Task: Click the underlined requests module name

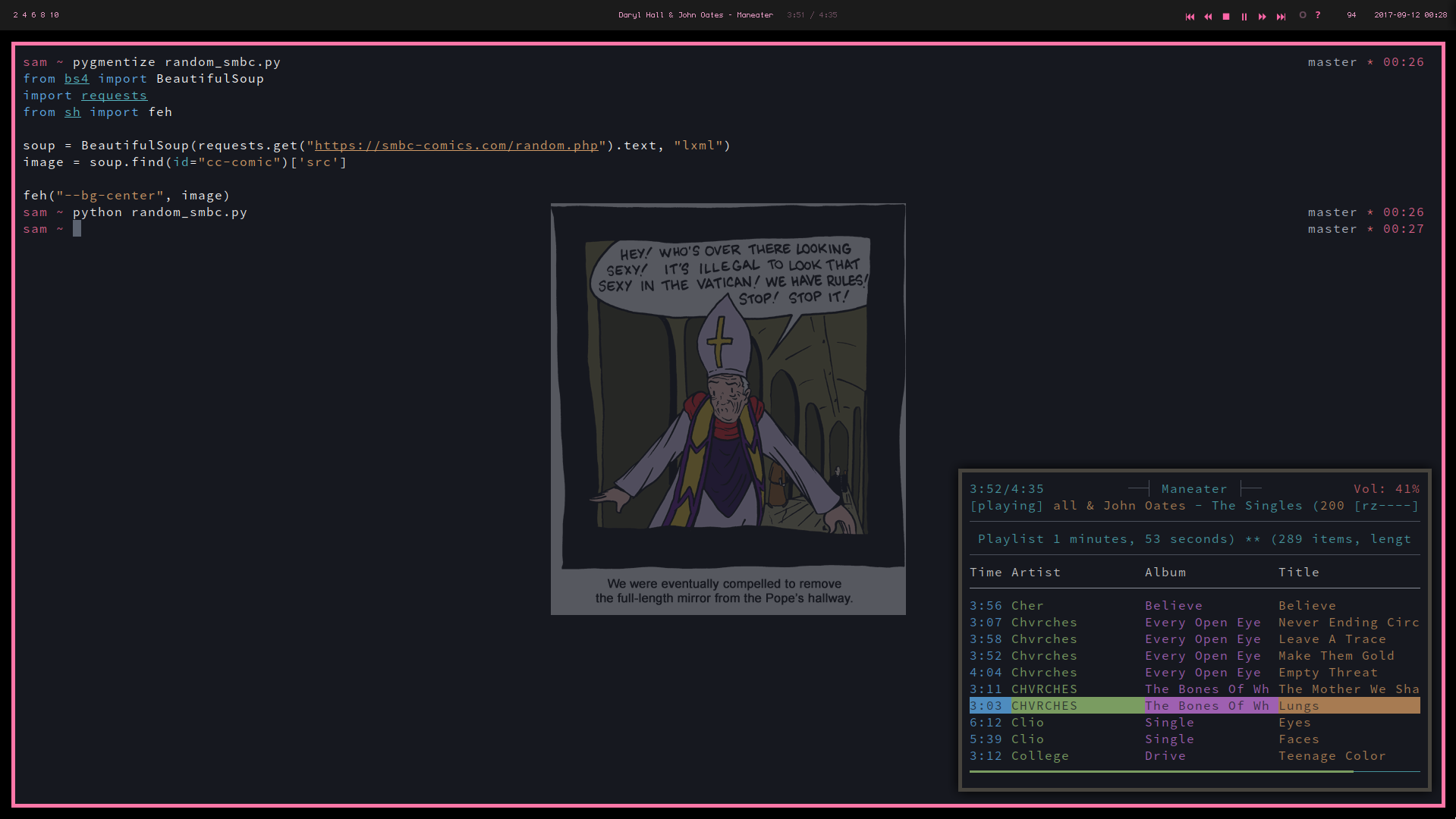Action: point(114,96)
